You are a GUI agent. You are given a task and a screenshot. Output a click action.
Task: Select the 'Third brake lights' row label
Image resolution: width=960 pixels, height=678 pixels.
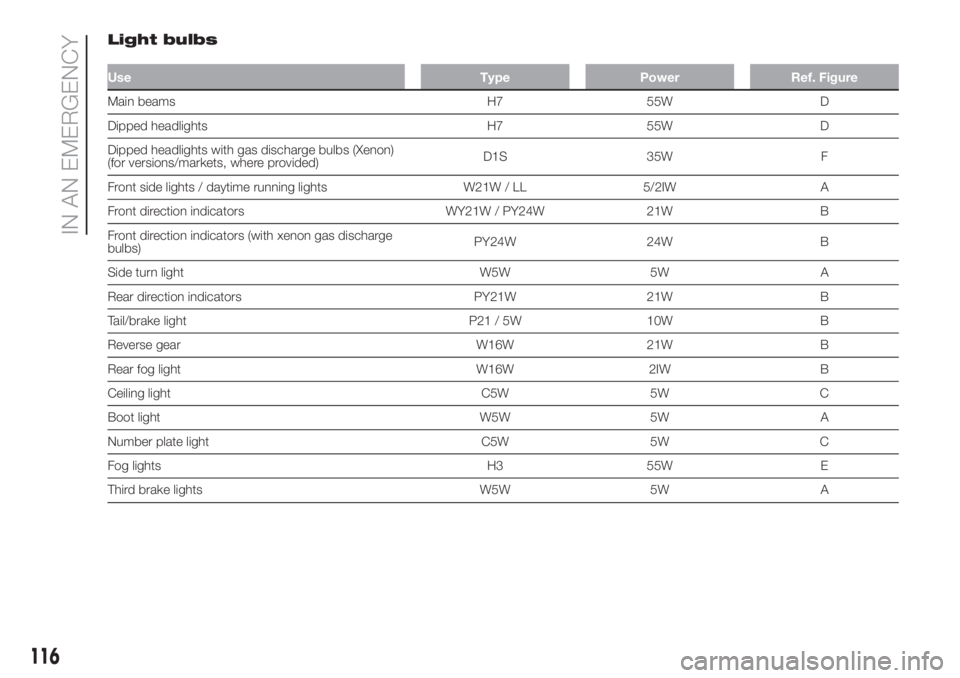tap(155, 490)
